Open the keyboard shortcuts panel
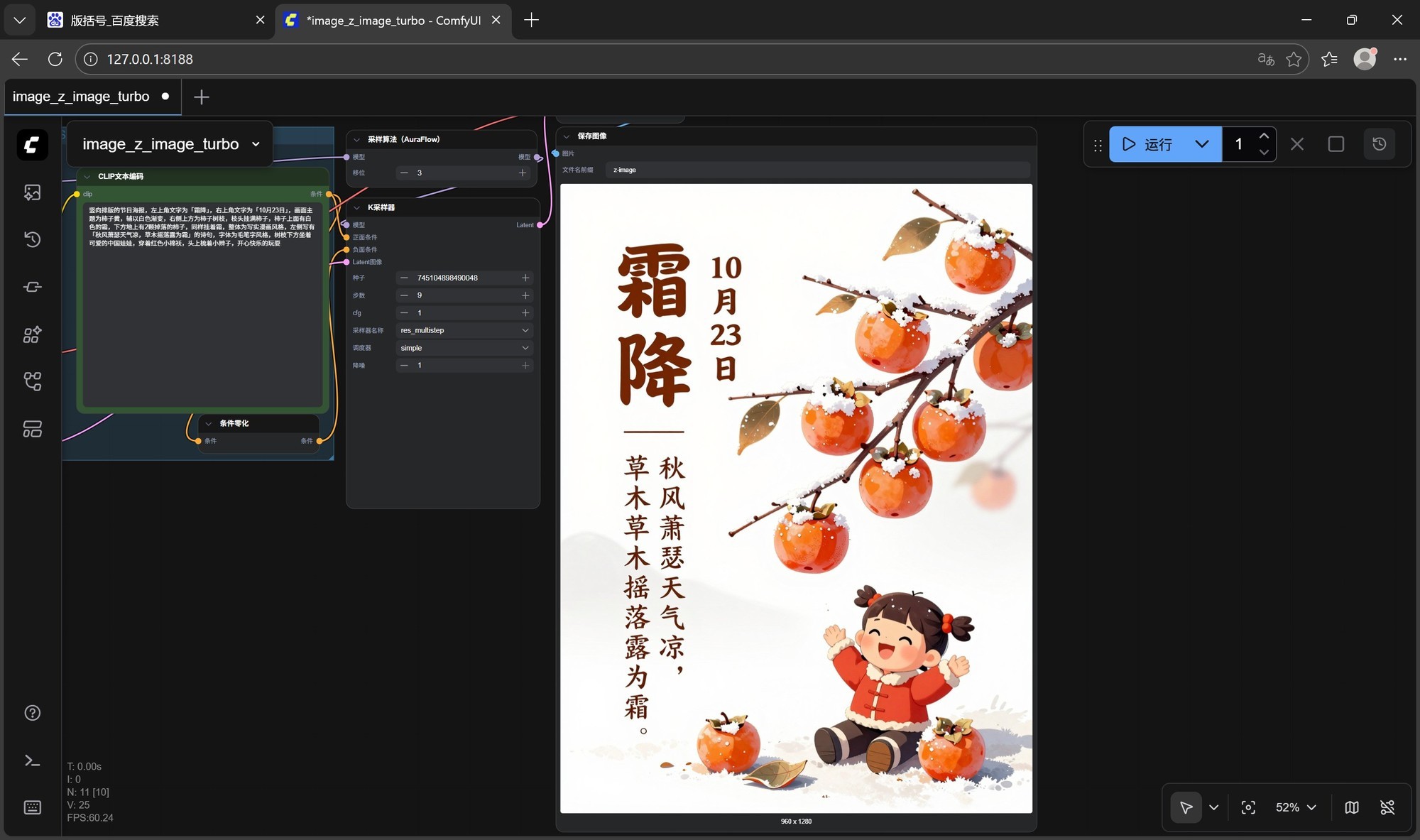Screen dimensions: 1420x840 (x=32, y=807)
